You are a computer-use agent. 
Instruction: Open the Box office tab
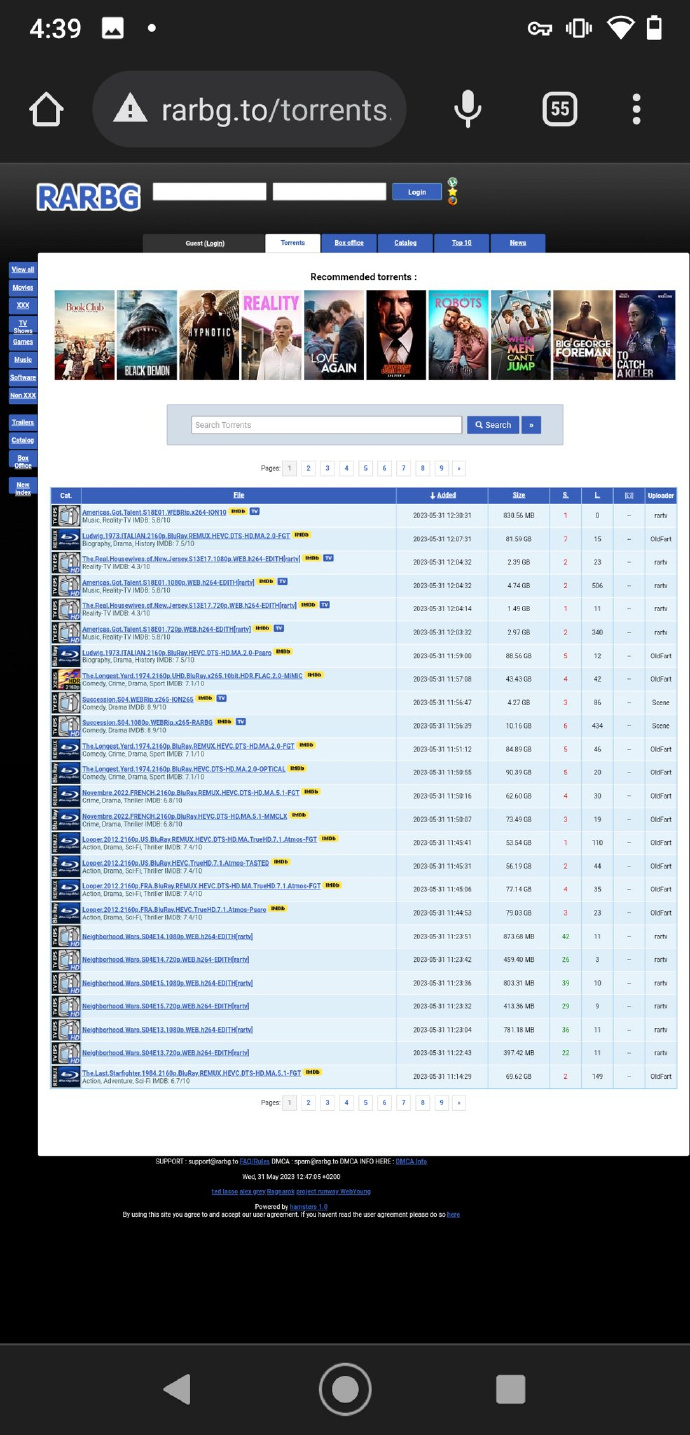pos(349,243)
